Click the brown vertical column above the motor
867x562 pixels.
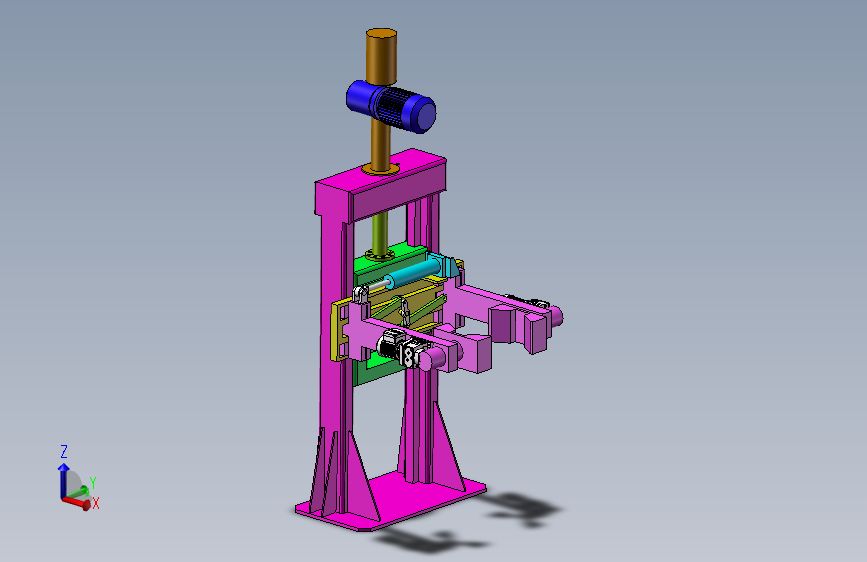pyautogui.click(x=382, y=55)
